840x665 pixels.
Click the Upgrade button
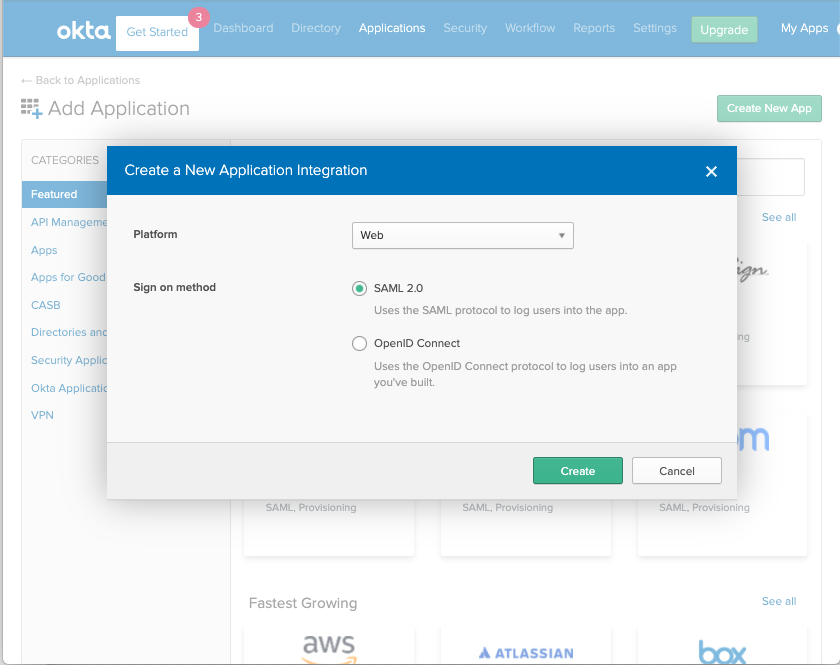coord(724,30)
